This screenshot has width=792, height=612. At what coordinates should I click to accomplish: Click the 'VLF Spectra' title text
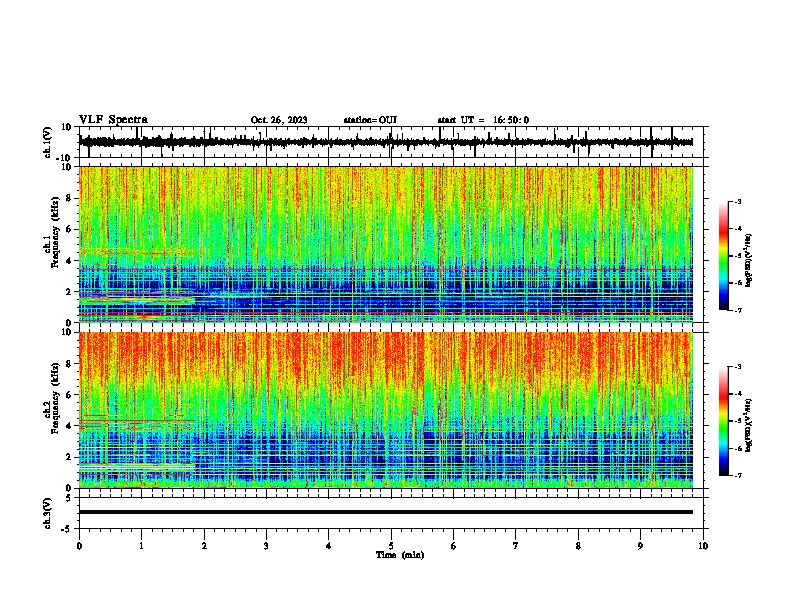[113, 120]
